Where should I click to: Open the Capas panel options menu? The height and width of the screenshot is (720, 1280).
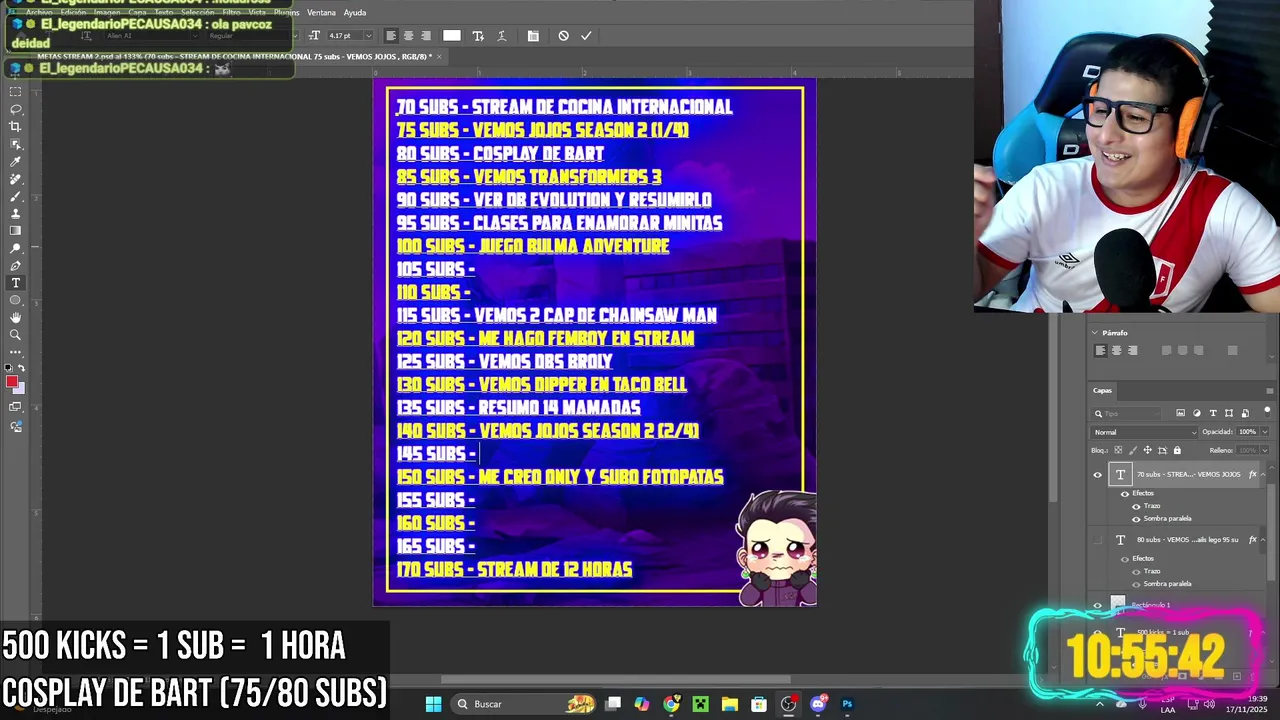coord(1270,391)
